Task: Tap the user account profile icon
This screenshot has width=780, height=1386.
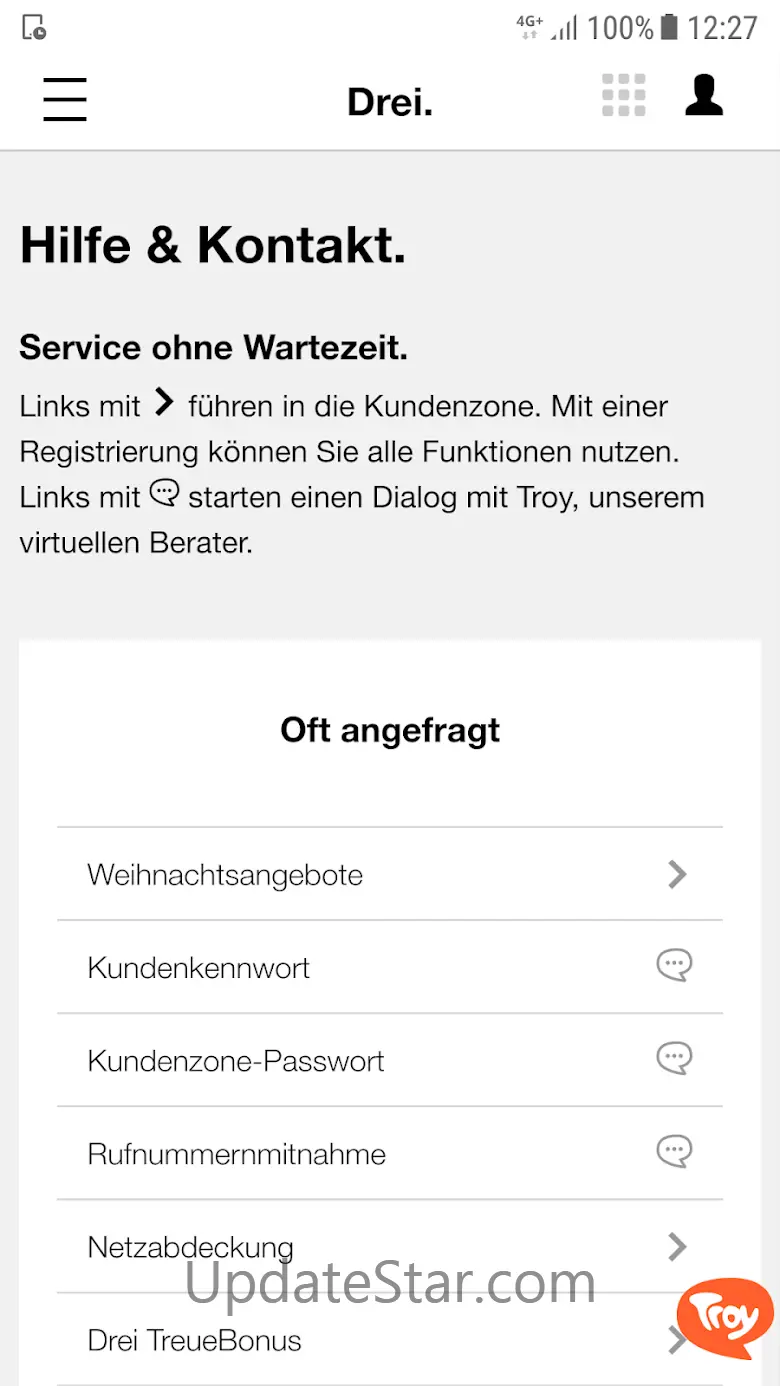Action: coord(704,96)
